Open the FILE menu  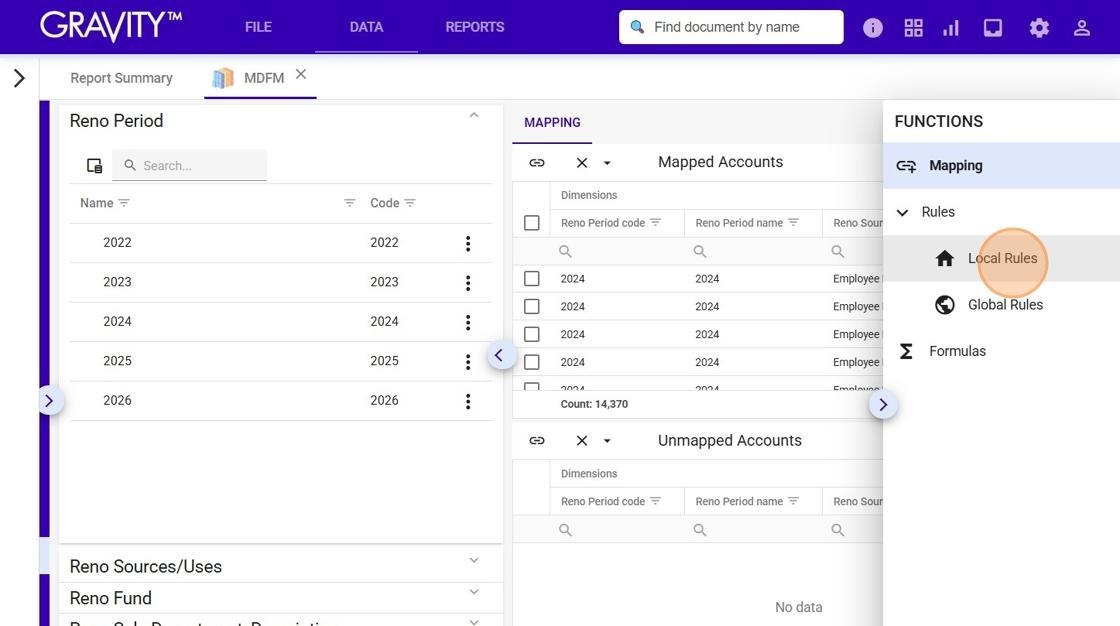tap(258, 27)
